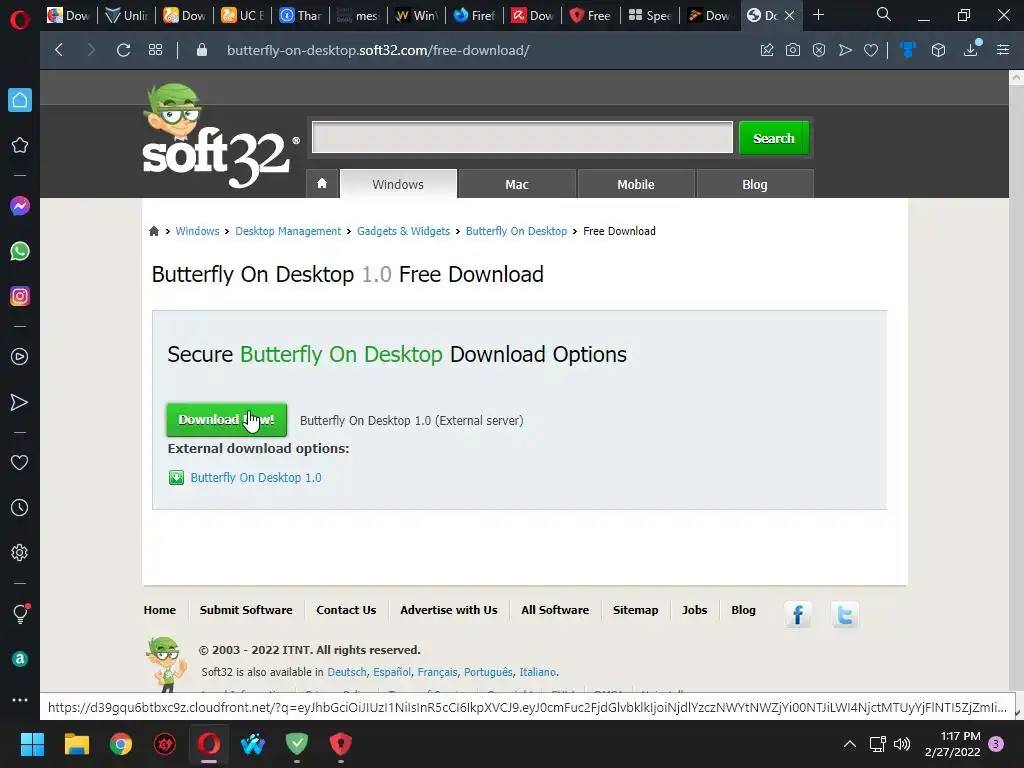Click external Butterfly On Desktop 1.0 link
The height and width of the screenshot is (768, 1024).
256,477
